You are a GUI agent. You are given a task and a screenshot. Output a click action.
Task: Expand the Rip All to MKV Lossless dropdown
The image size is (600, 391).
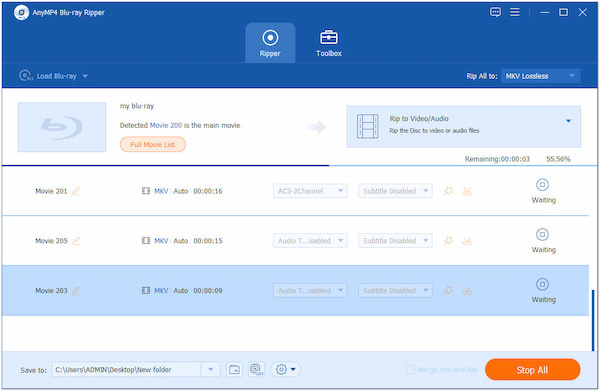(540, 76)
